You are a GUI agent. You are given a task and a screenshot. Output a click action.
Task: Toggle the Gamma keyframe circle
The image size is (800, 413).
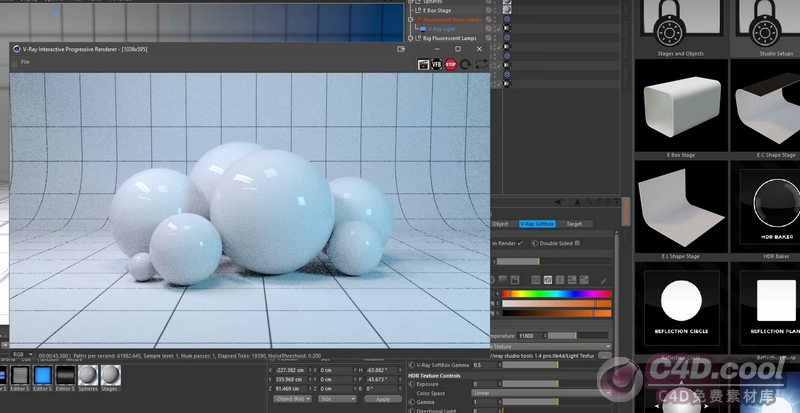tap(412, 402)
